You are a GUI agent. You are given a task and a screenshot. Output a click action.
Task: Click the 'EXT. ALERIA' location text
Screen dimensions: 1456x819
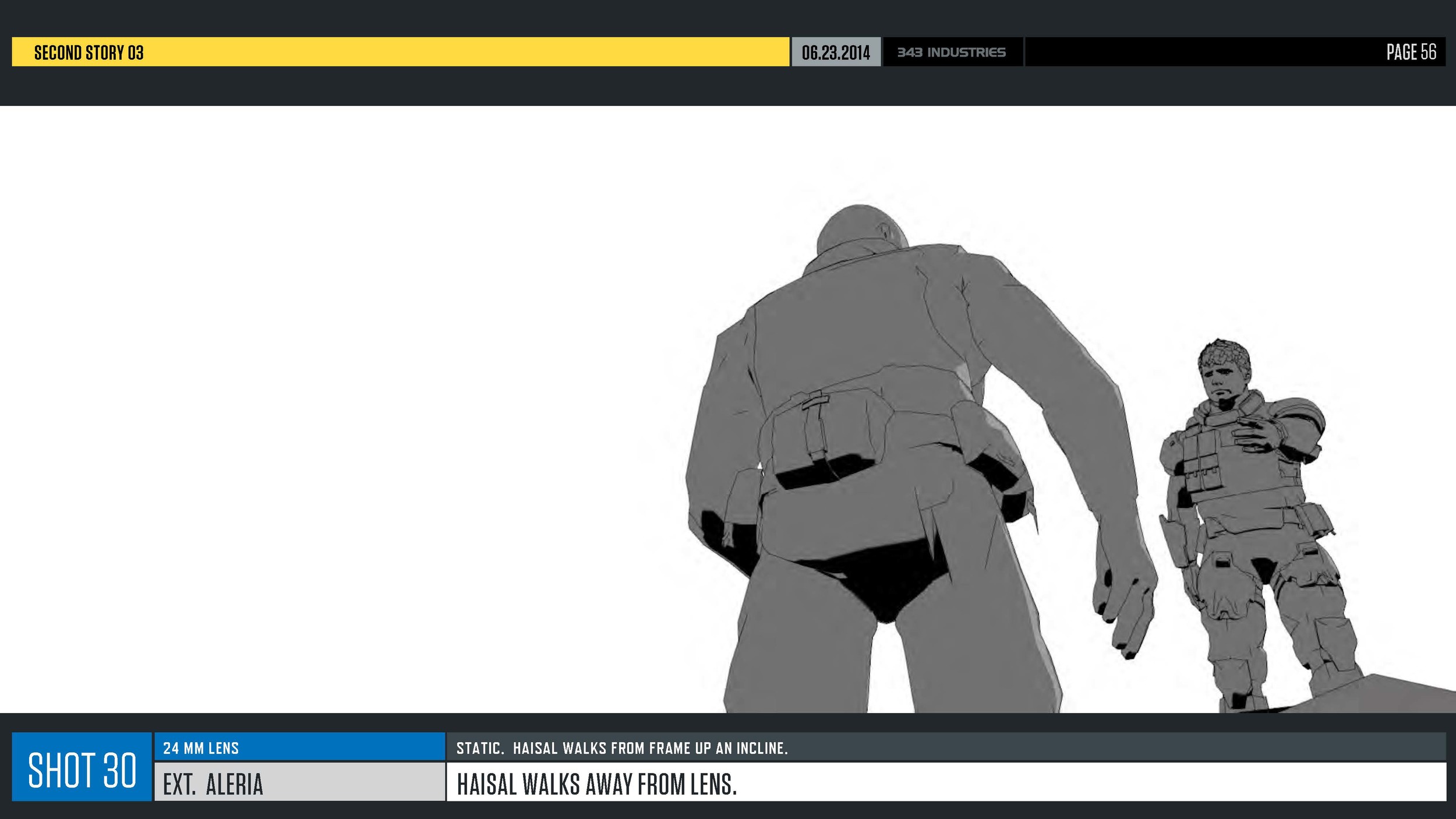tap(213, 785)
